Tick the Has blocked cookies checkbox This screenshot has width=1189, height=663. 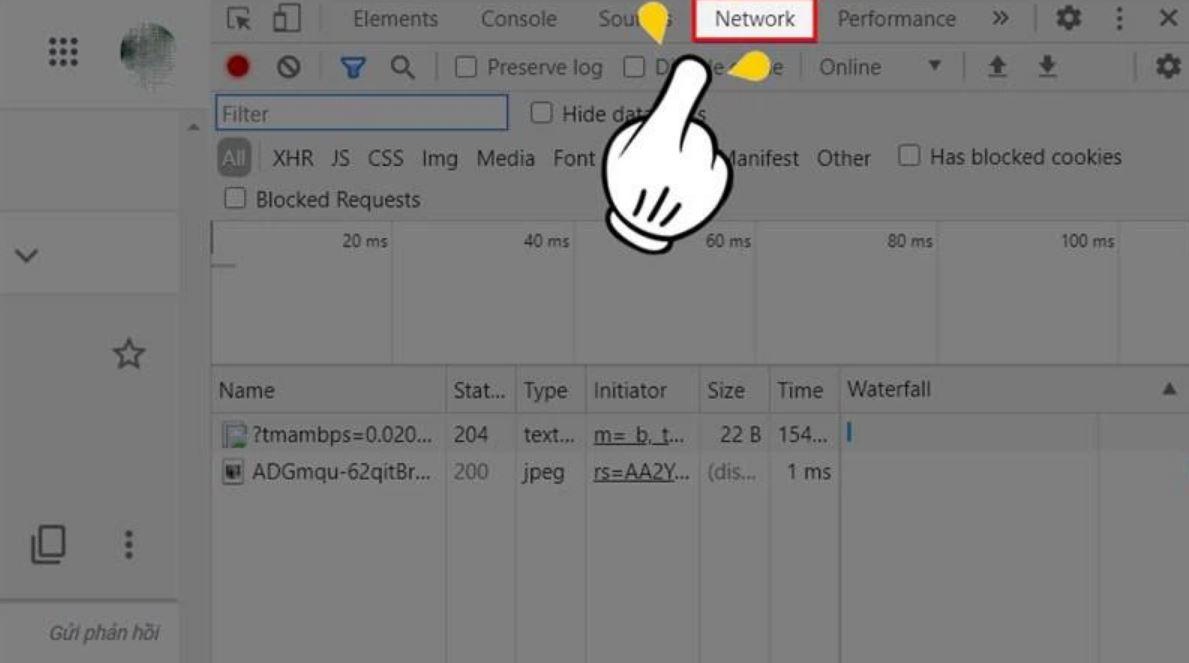(908, 156)
